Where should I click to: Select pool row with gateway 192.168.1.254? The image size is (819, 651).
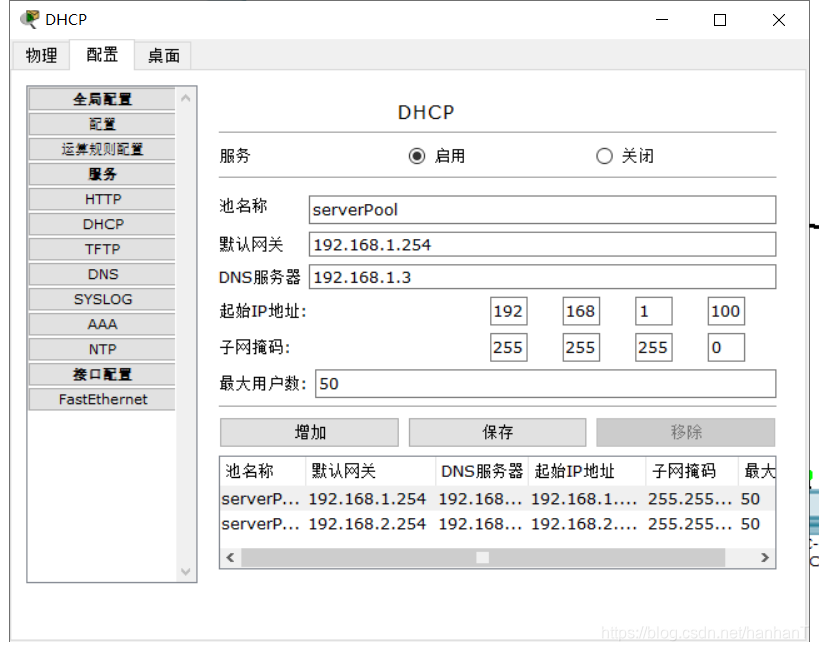497,499
